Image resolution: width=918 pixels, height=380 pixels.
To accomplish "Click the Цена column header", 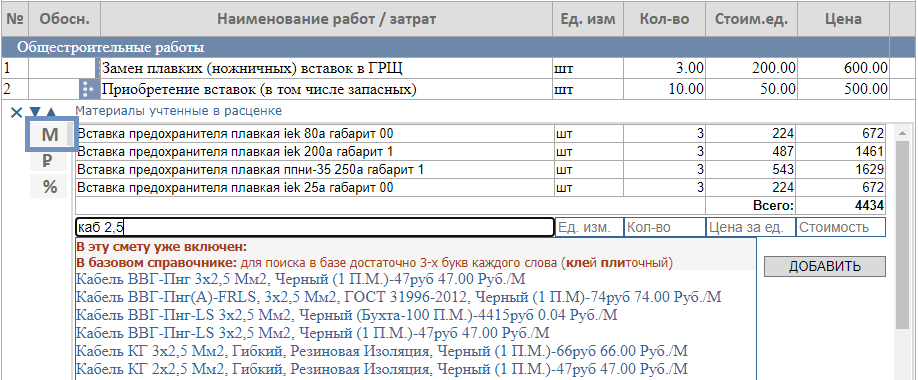I will [x=844, y=19].
